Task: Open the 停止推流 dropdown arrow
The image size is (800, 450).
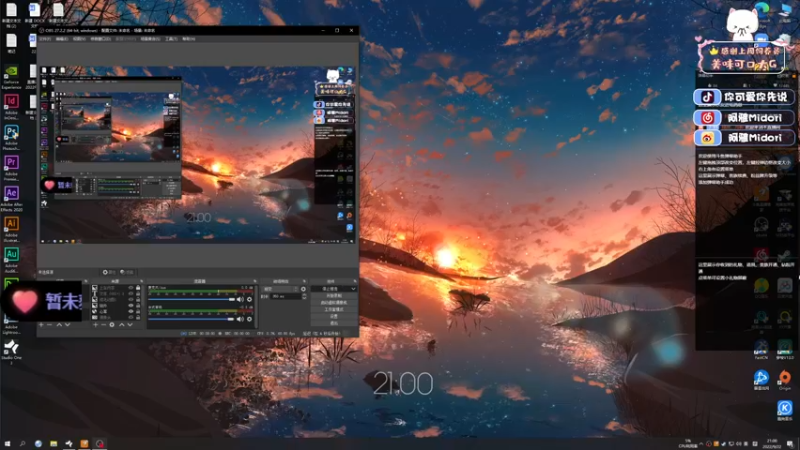Action: tap(353, 289)
